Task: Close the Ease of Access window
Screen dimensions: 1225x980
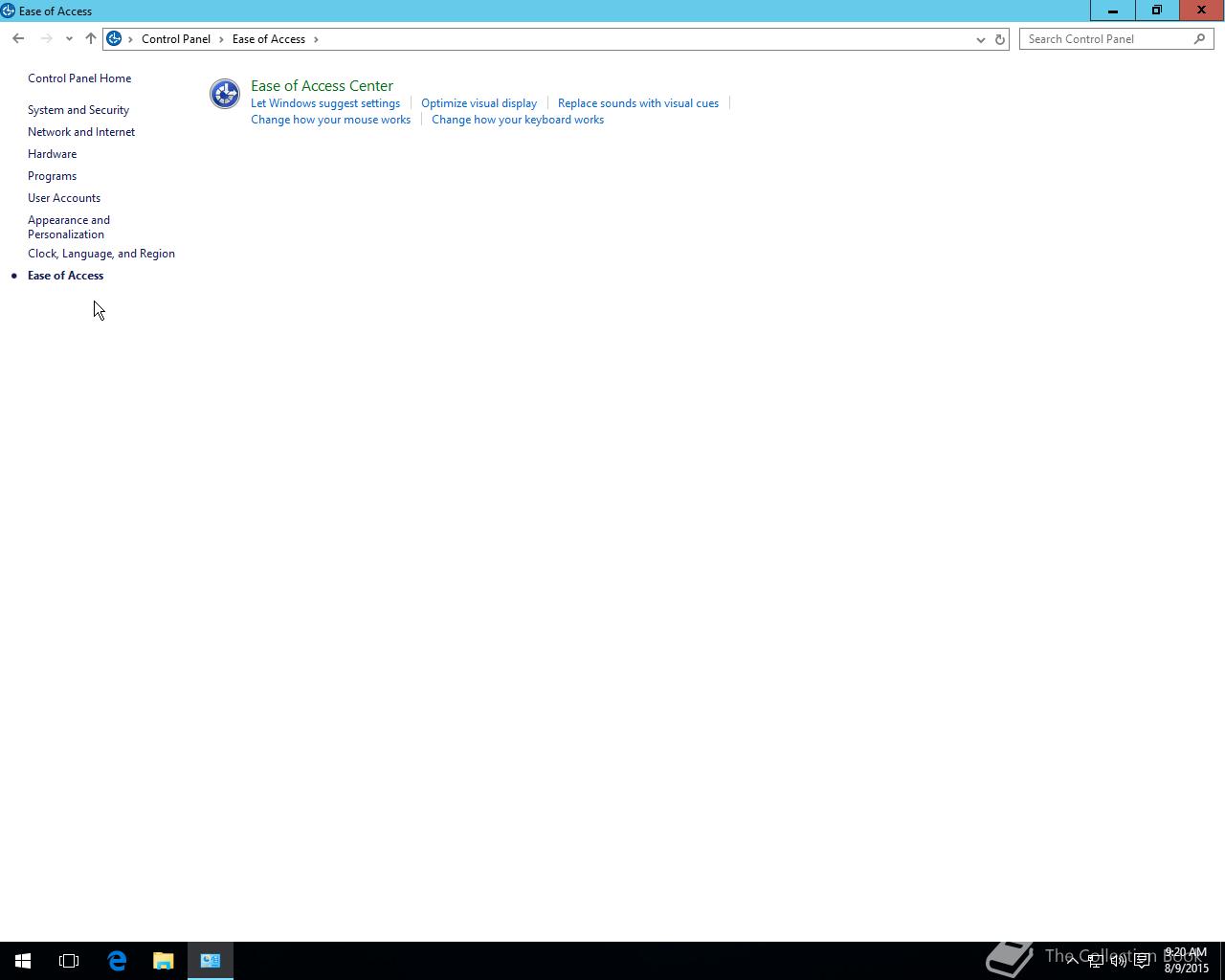Action: click(1202, 11)
